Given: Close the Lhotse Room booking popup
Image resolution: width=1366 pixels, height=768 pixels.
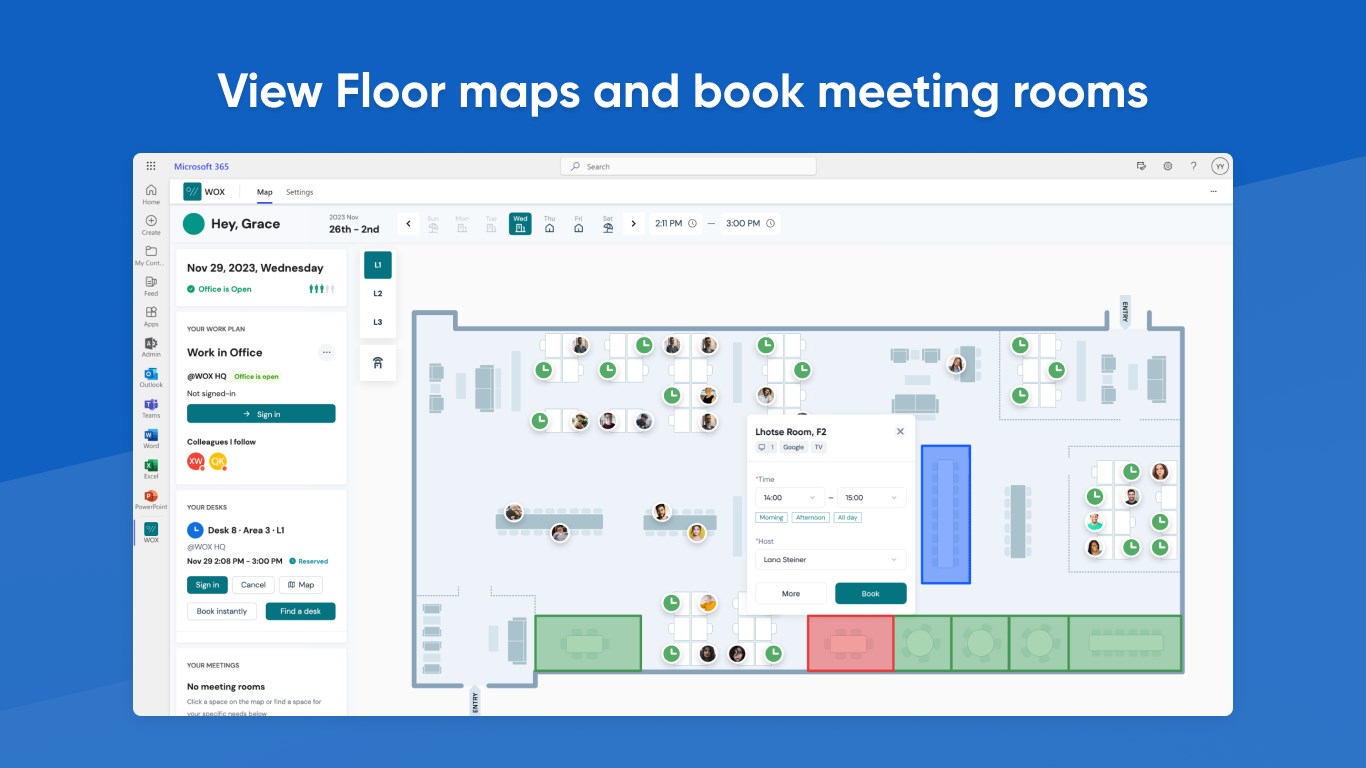Looking at the screenshot, I should tap(900, 431).
